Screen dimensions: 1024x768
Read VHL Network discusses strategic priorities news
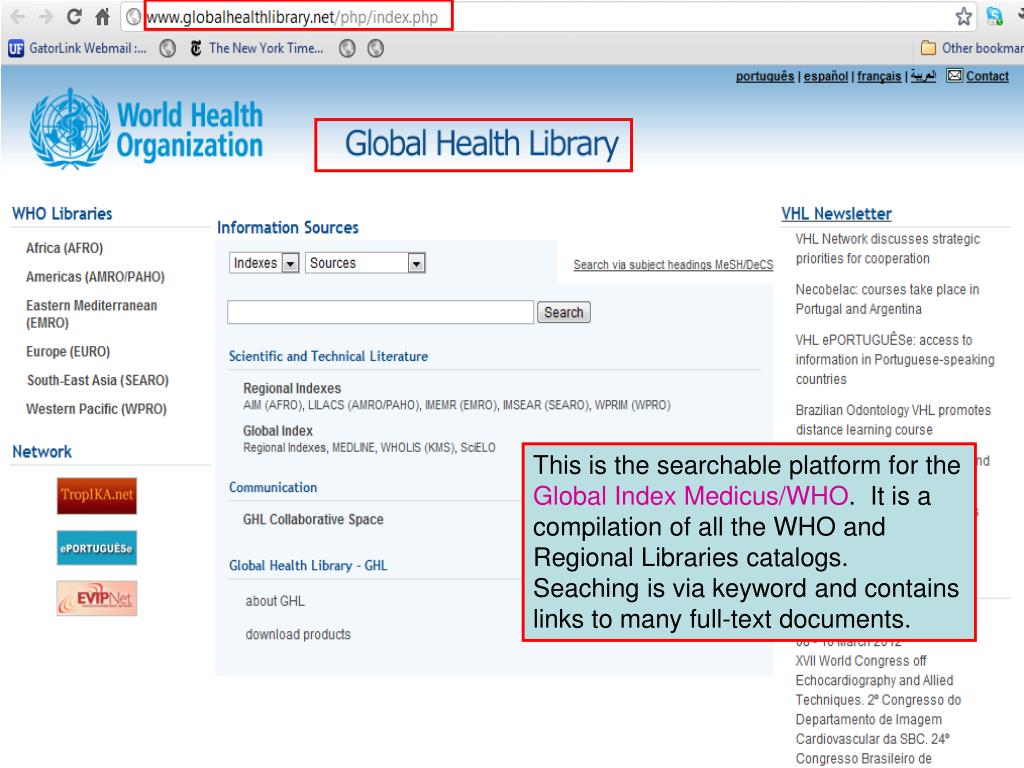888,249
